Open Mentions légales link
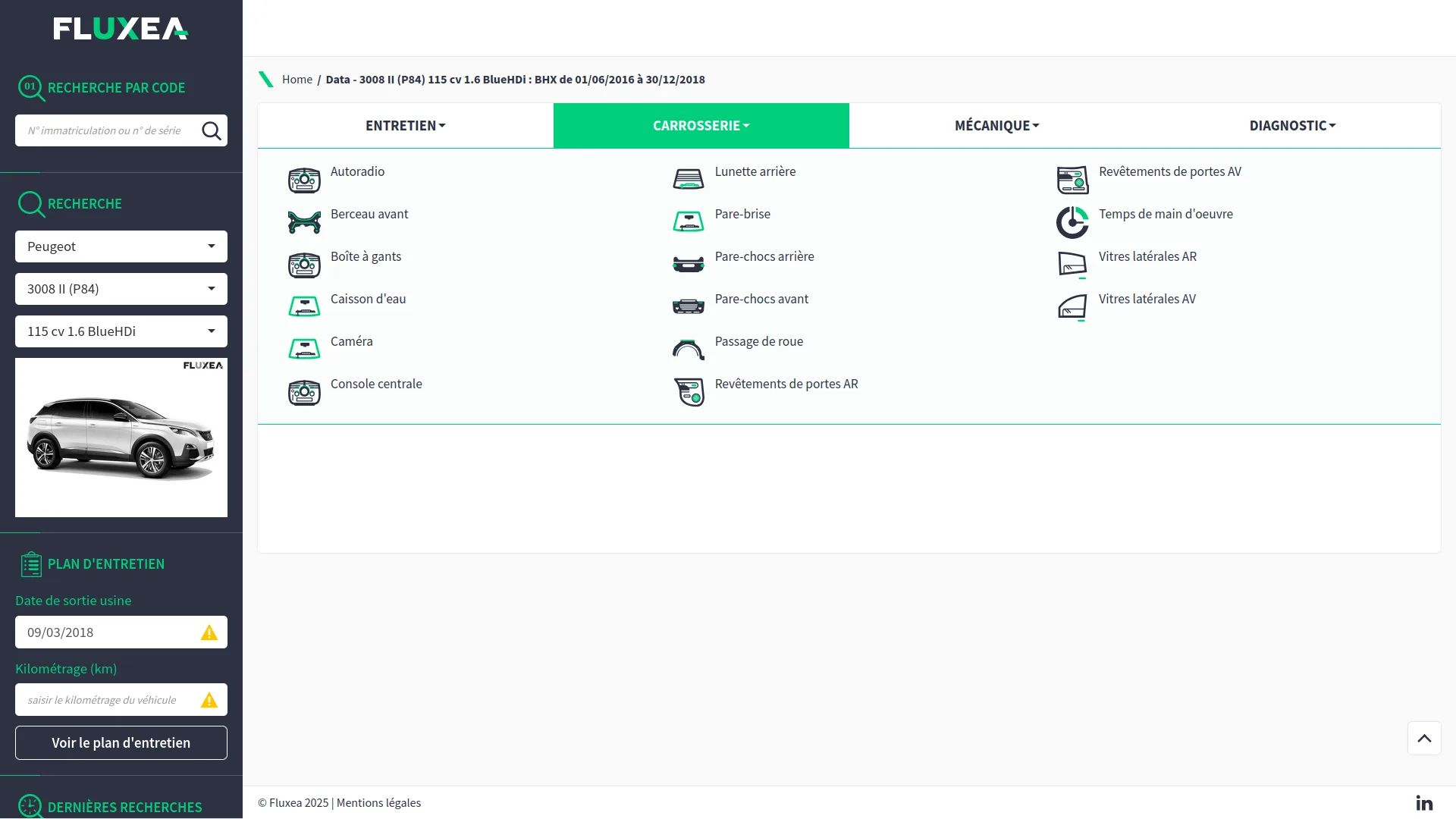Viewport: 1456px width, 819px height. (378, 803)
